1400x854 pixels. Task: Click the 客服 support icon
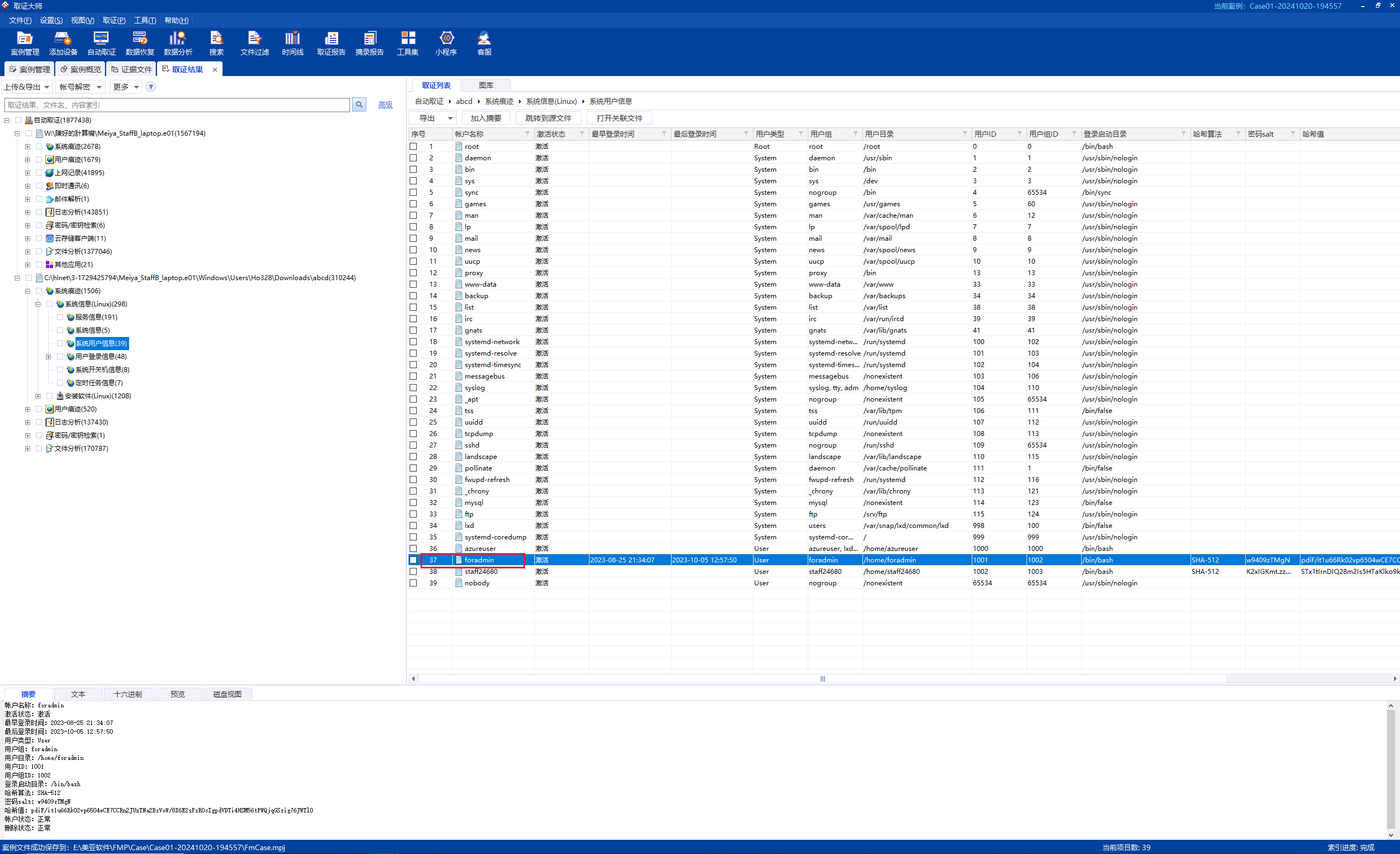pos(484,44)
